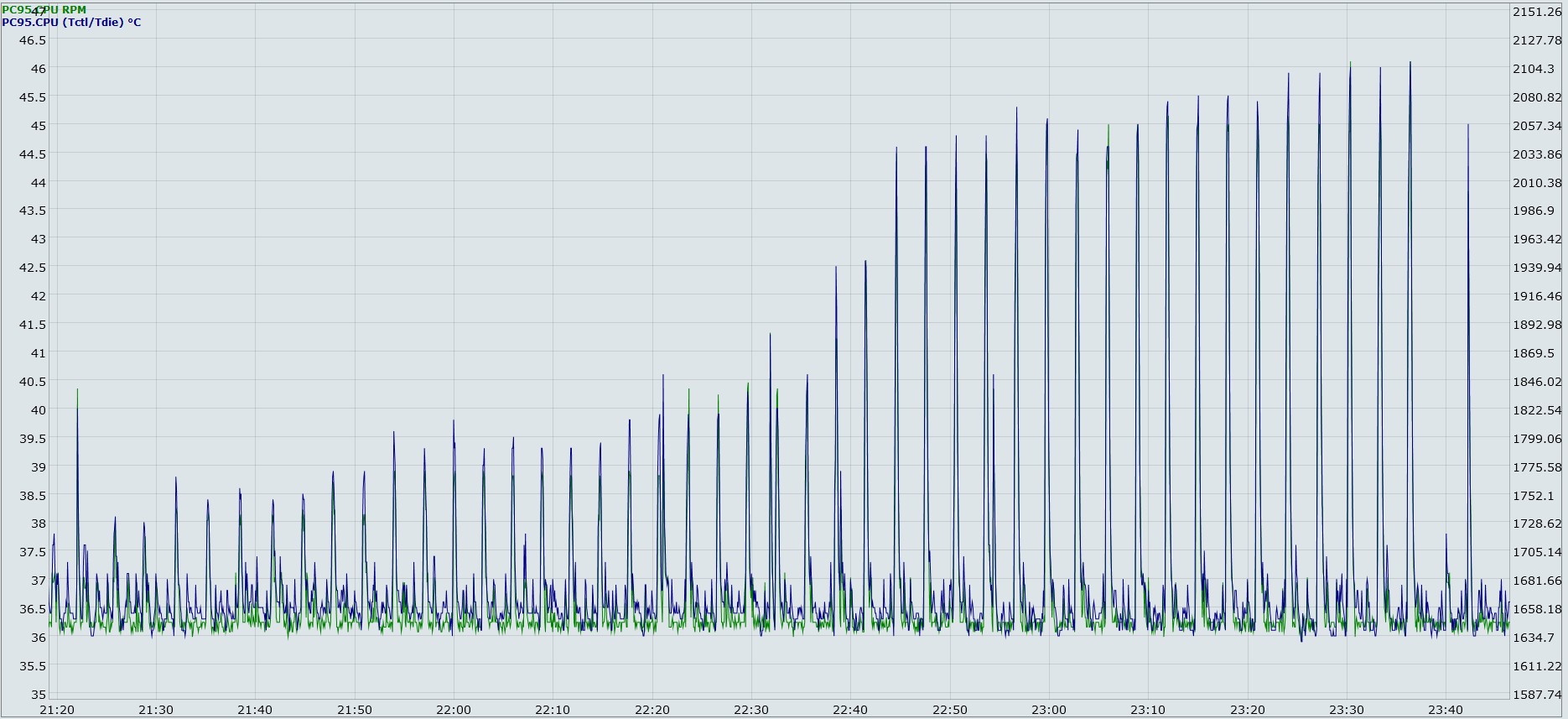This screenshot has height=719, width=1568.
Task: Pick the 23:40 time axis label
Action: 1446,710
